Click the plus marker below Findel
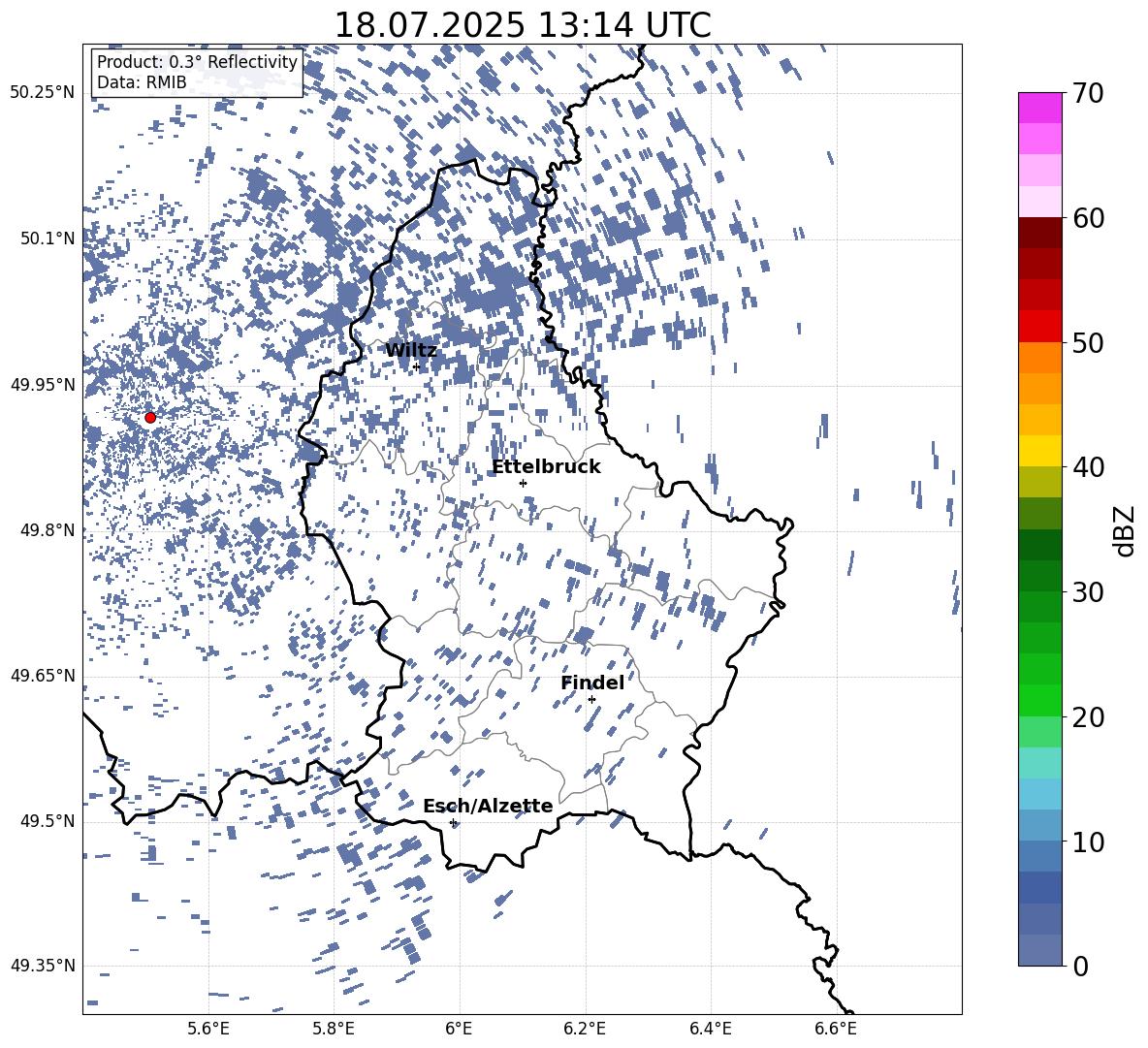The height and width of the screenshot is (1048, 1148). (591, 700)
